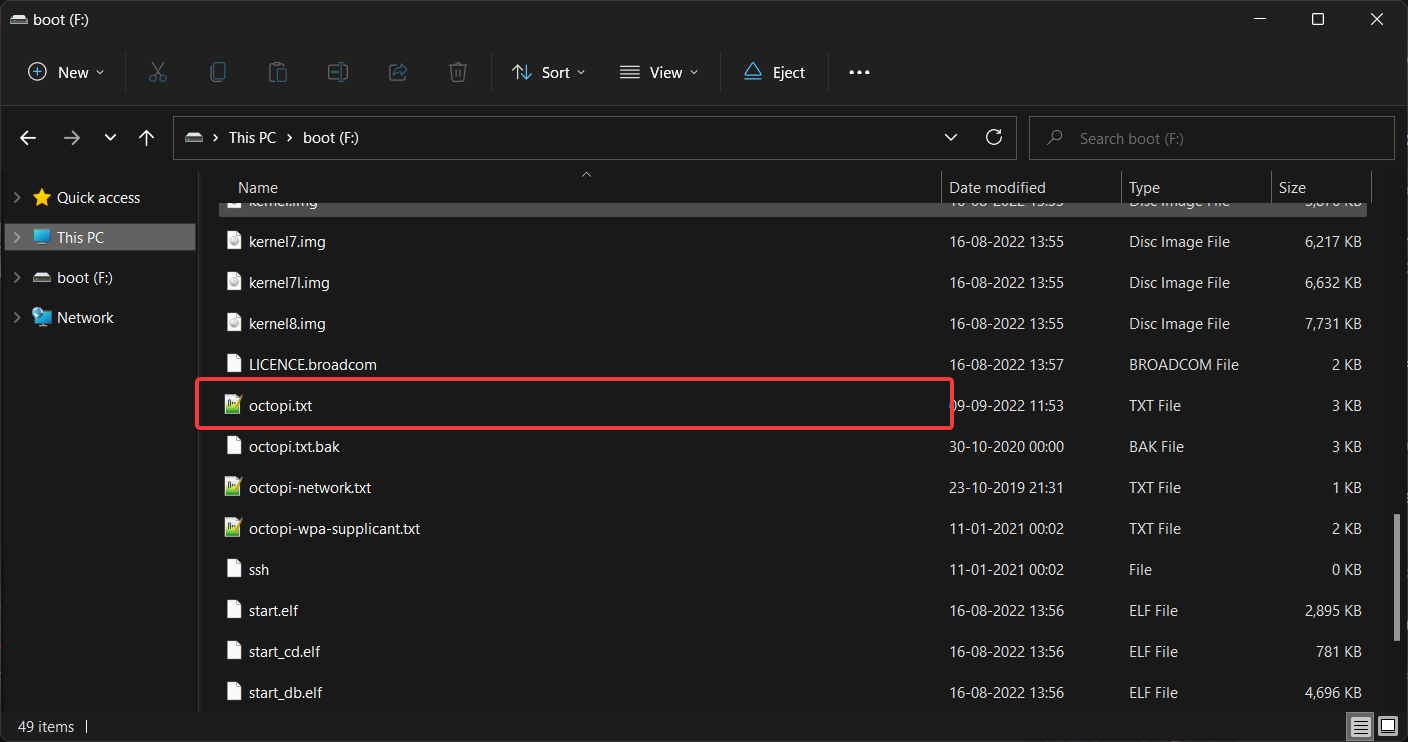Select This PC in the navigation pane
The height and width of the screenshot is (742, 1408).
(x=100, y=237)
